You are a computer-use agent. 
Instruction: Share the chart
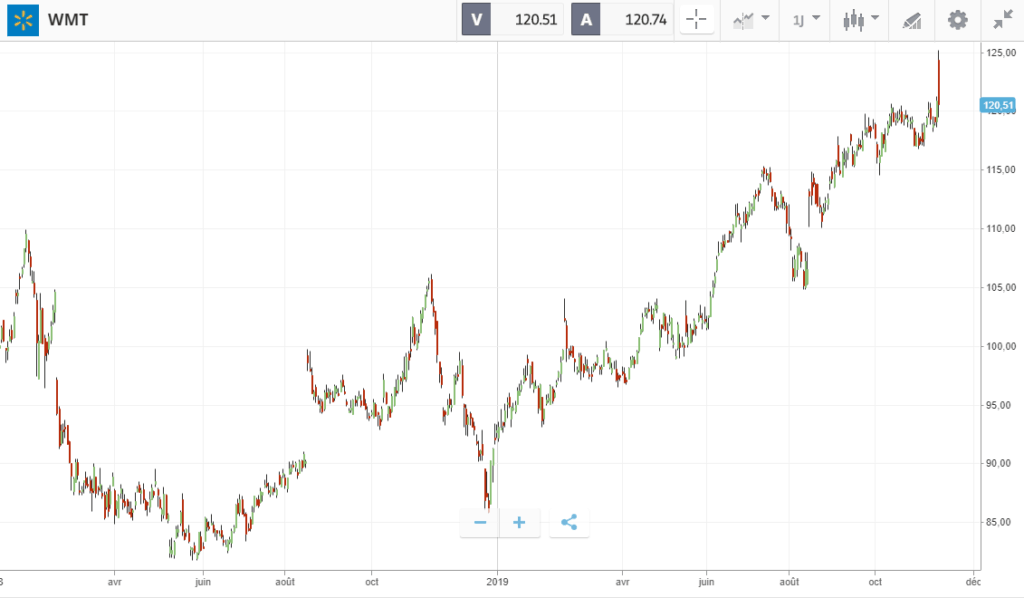click(x=569, y=522)
